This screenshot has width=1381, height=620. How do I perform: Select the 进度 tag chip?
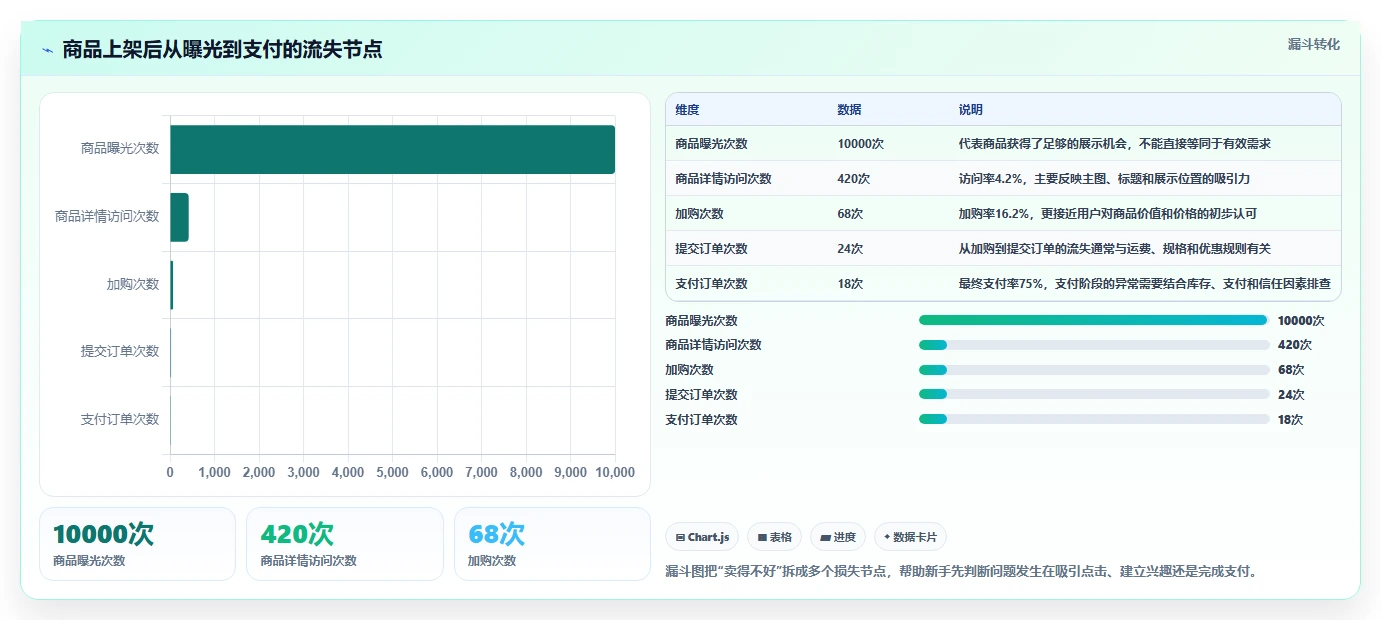[x=838, y=537]
